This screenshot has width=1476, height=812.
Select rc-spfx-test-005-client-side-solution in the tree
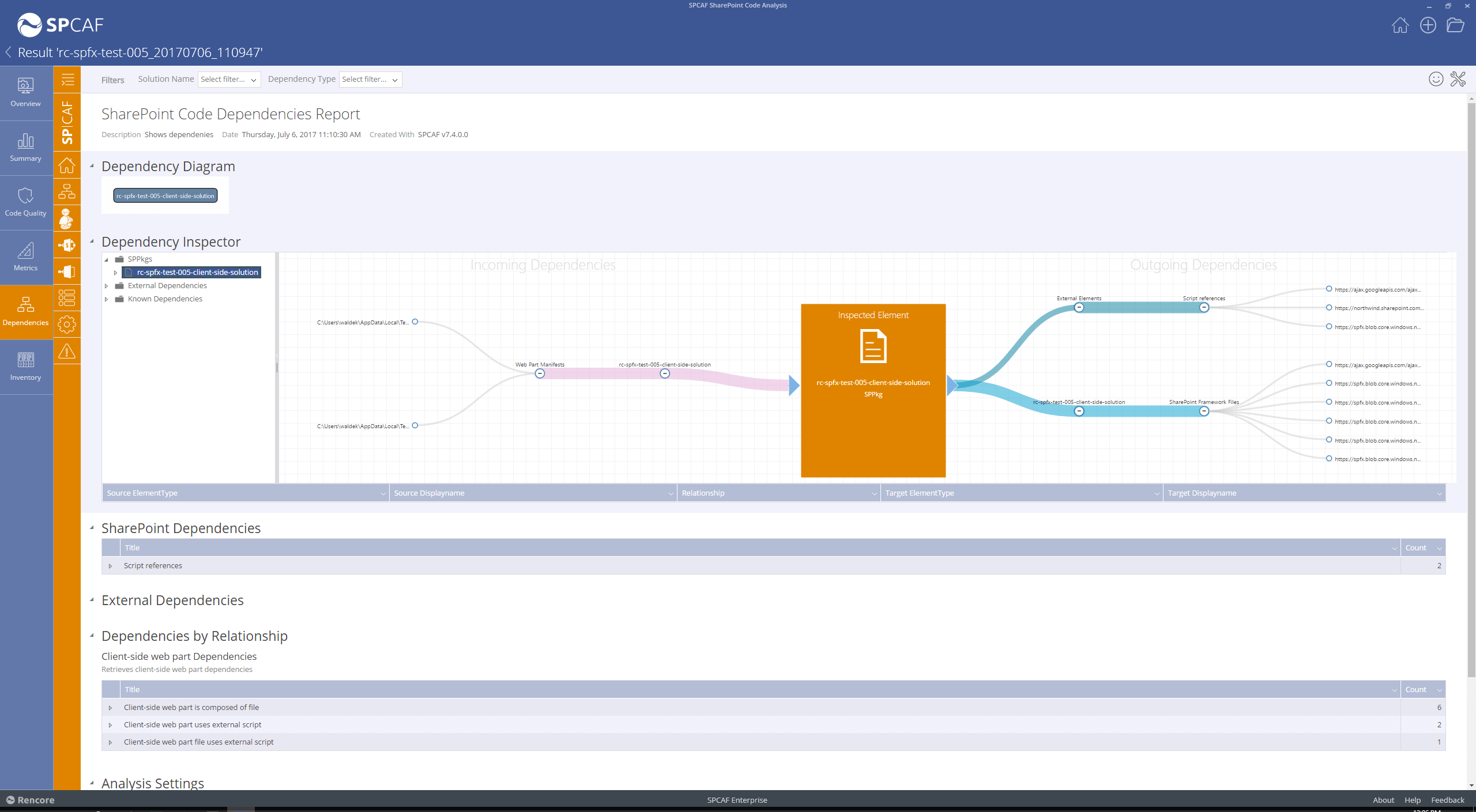coord(191,272)
